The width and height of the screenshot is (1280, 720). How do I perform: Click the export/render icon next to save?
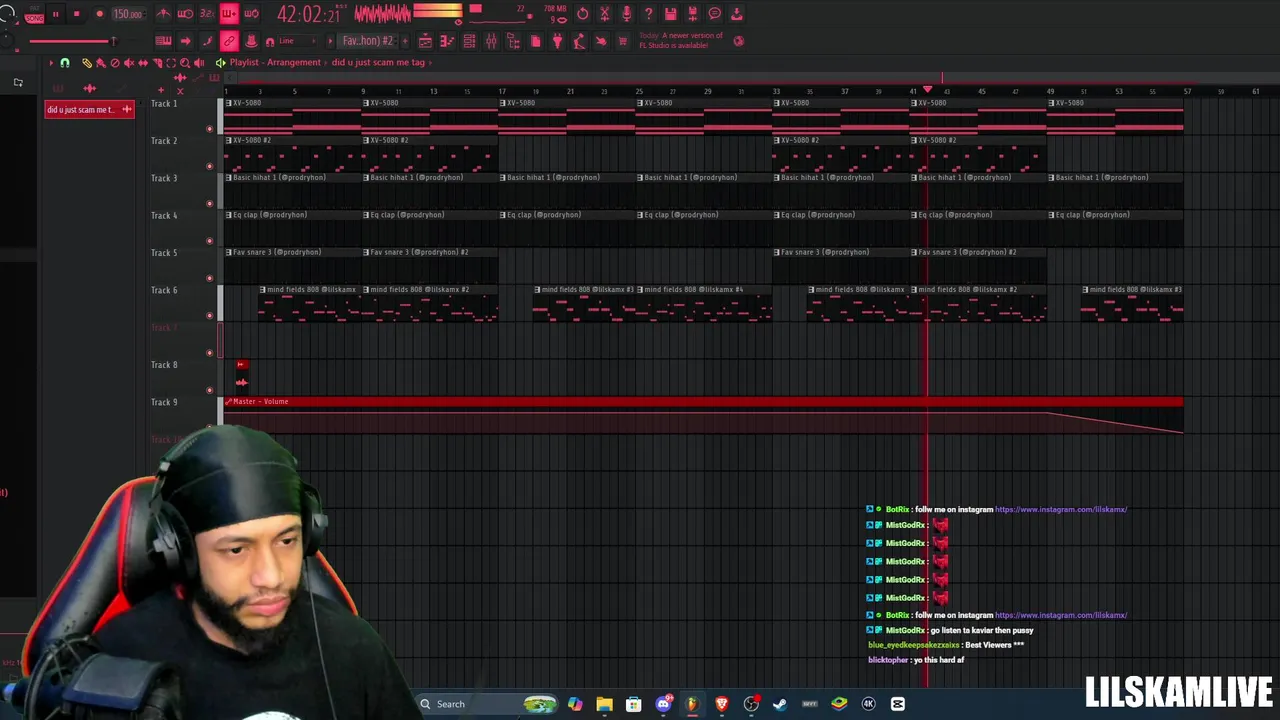click(692, 14)
